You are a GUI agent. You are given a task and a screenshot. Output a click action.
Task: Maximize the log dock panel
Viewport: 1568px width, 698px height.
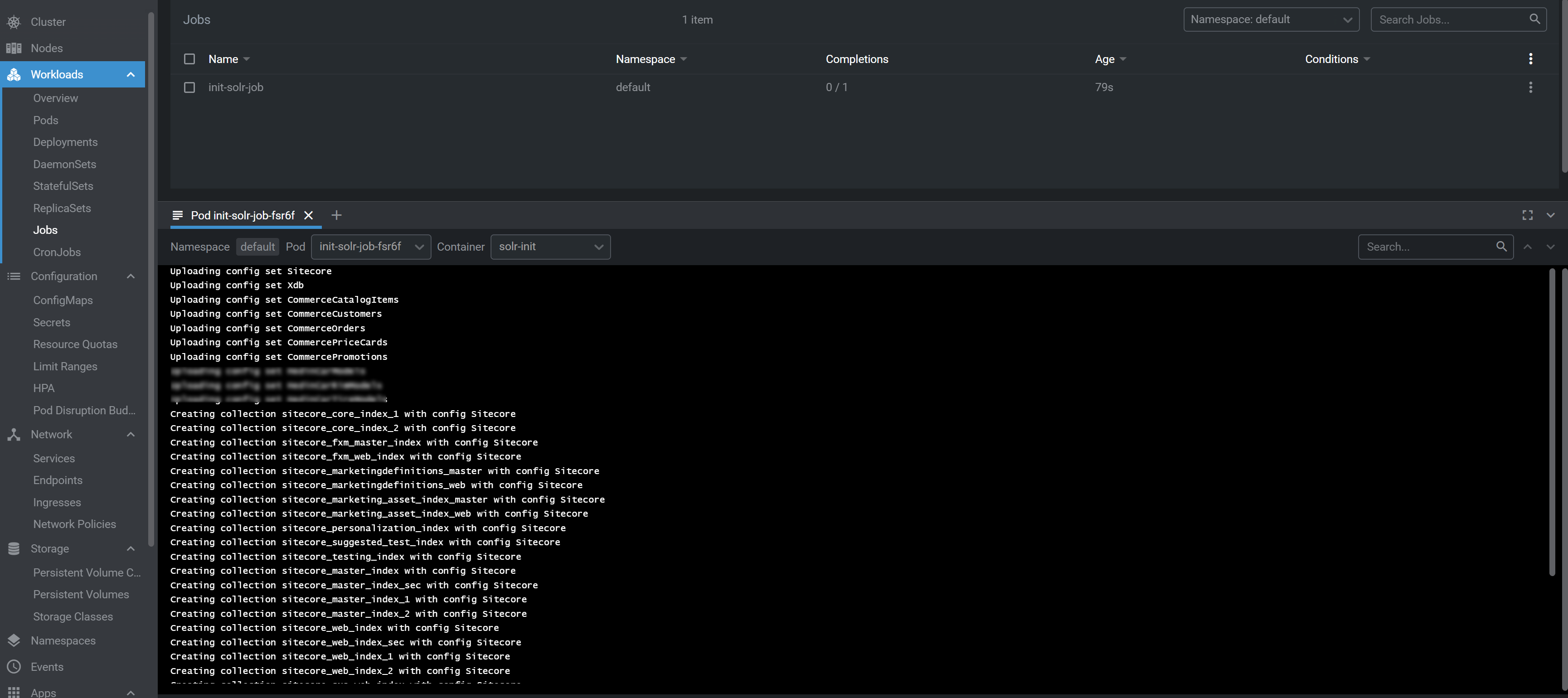1527,215
